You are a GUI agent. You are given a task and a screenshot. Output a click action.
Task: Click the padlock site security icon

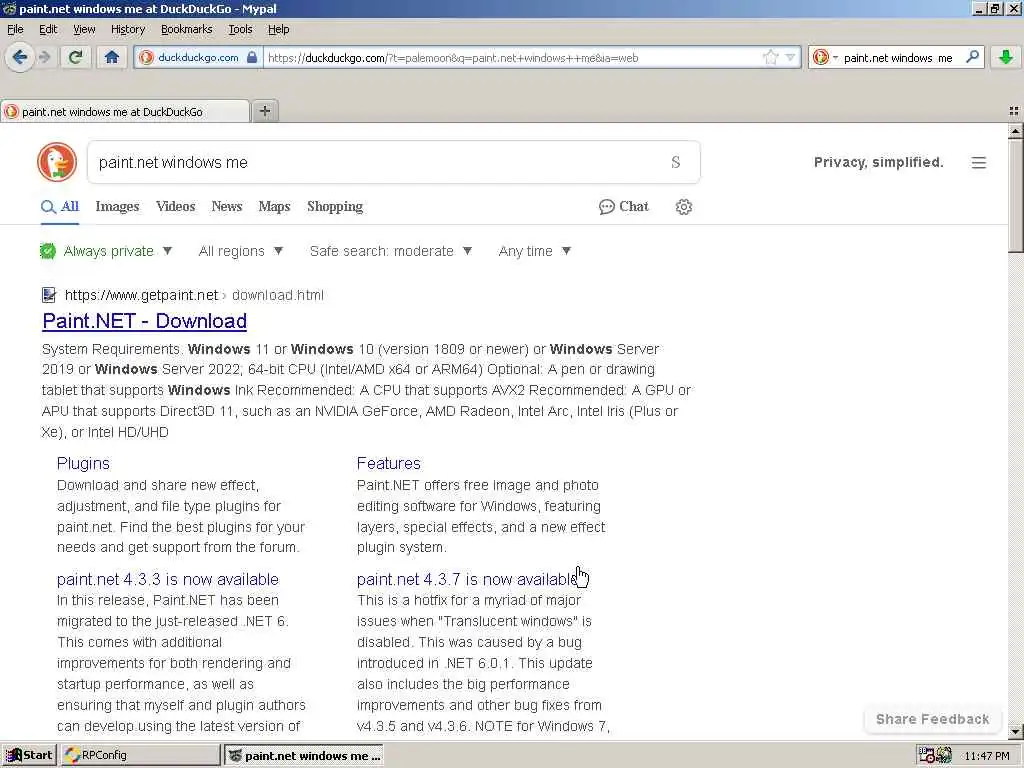click(x=252, y=57)
